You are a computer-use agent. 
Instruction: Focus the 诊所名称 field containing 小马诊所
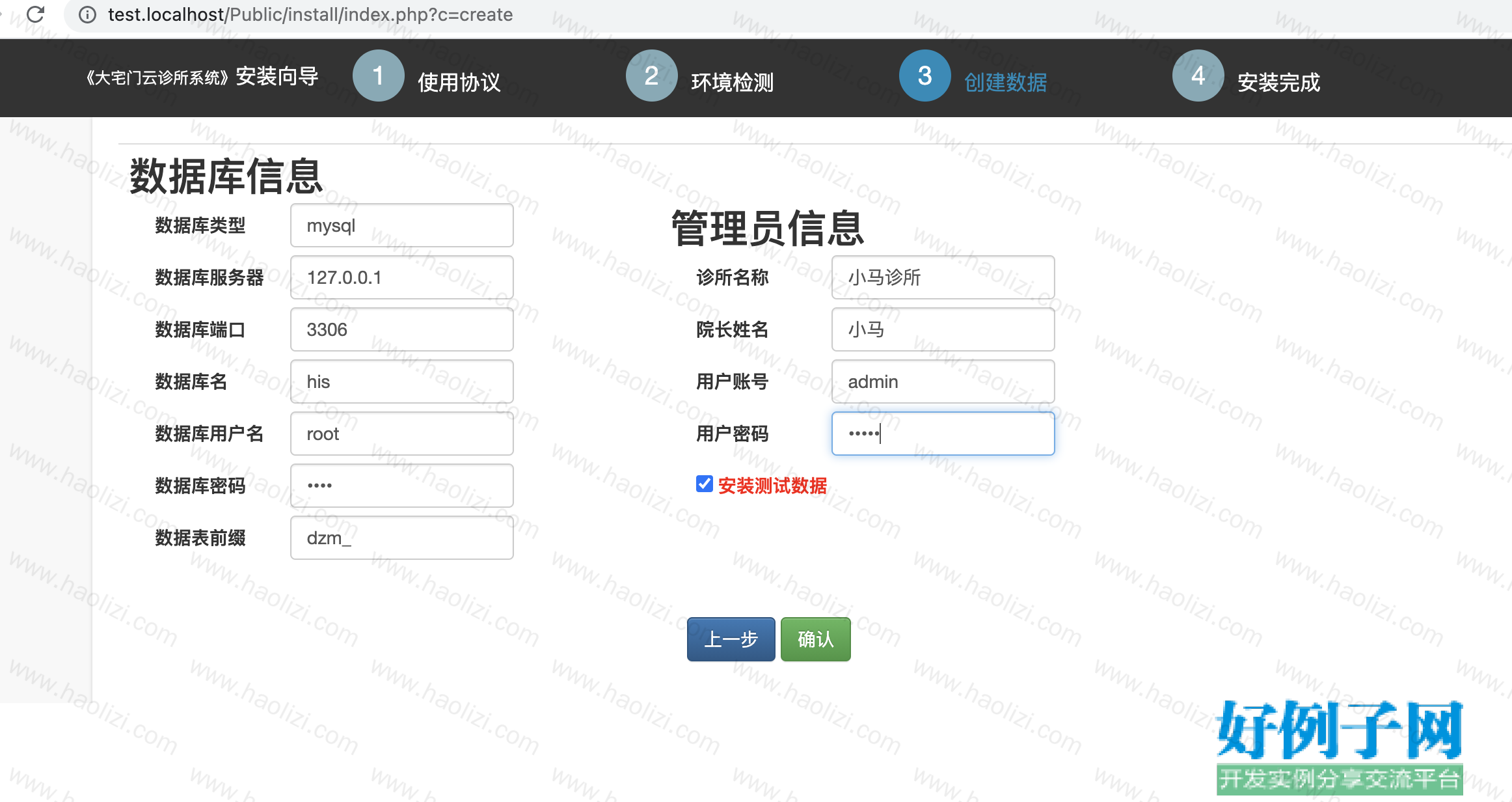[x=943, y=277]
